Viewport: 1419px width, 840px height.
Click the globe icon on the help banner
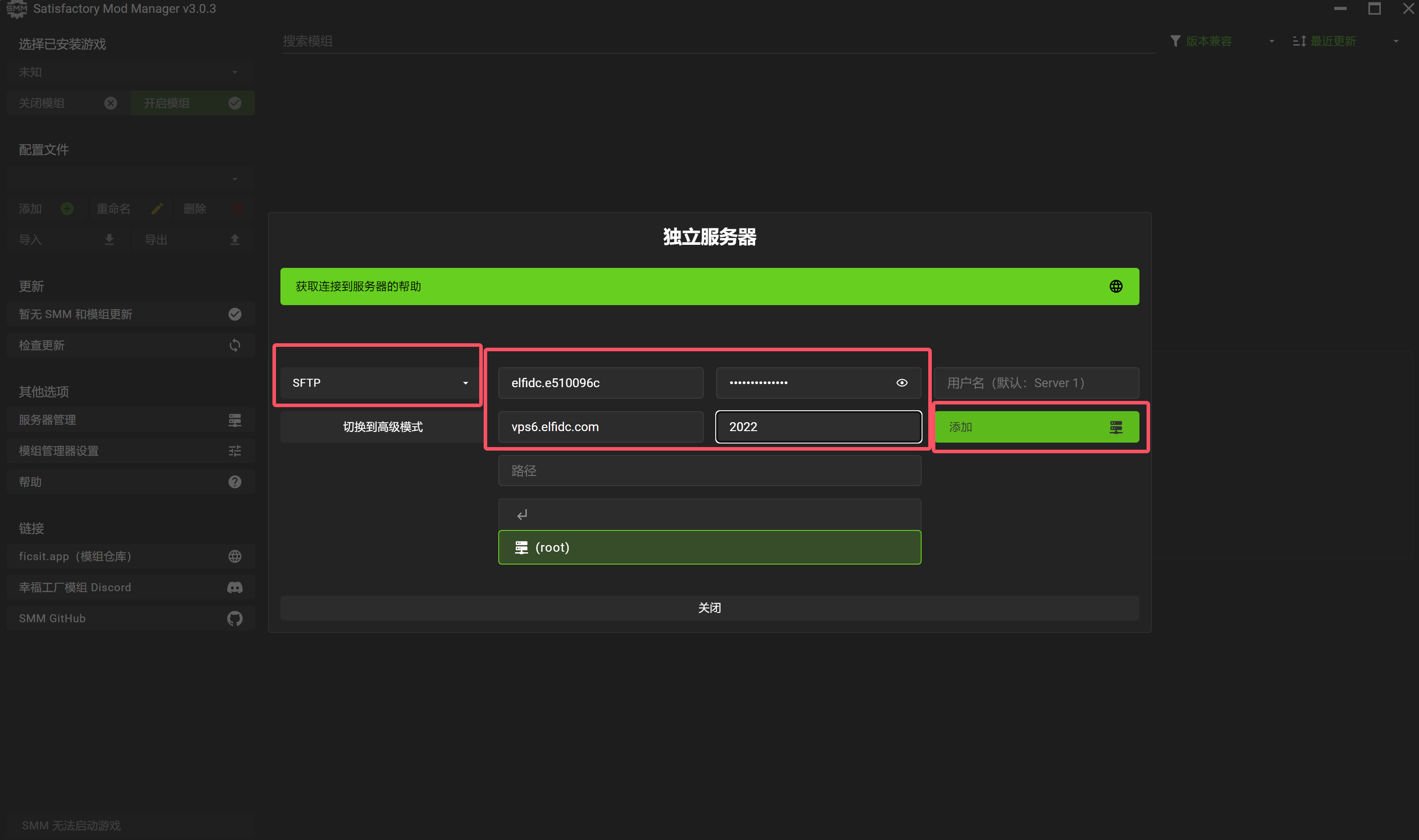[1115, 287]
